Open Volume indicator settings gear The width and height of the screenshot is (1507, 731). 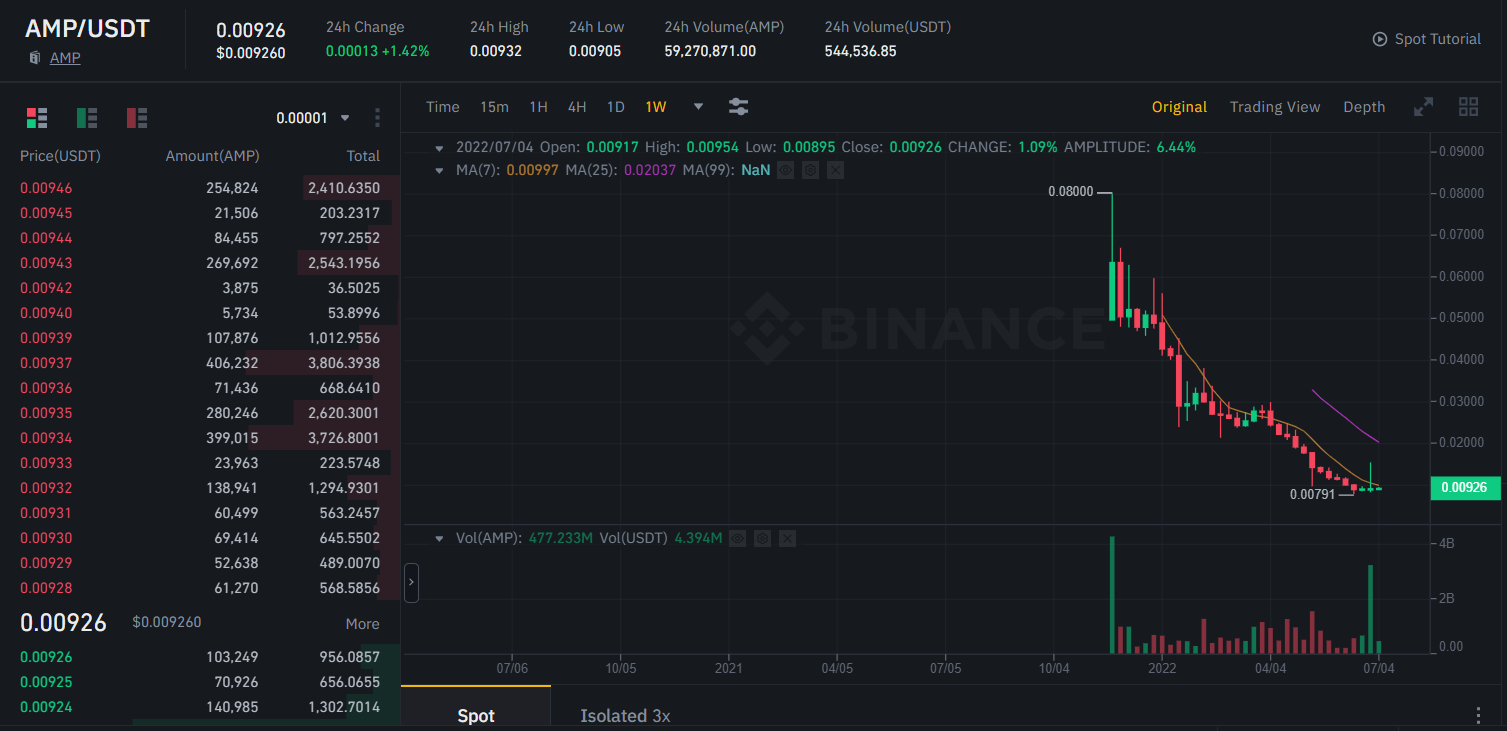[762, 539]
